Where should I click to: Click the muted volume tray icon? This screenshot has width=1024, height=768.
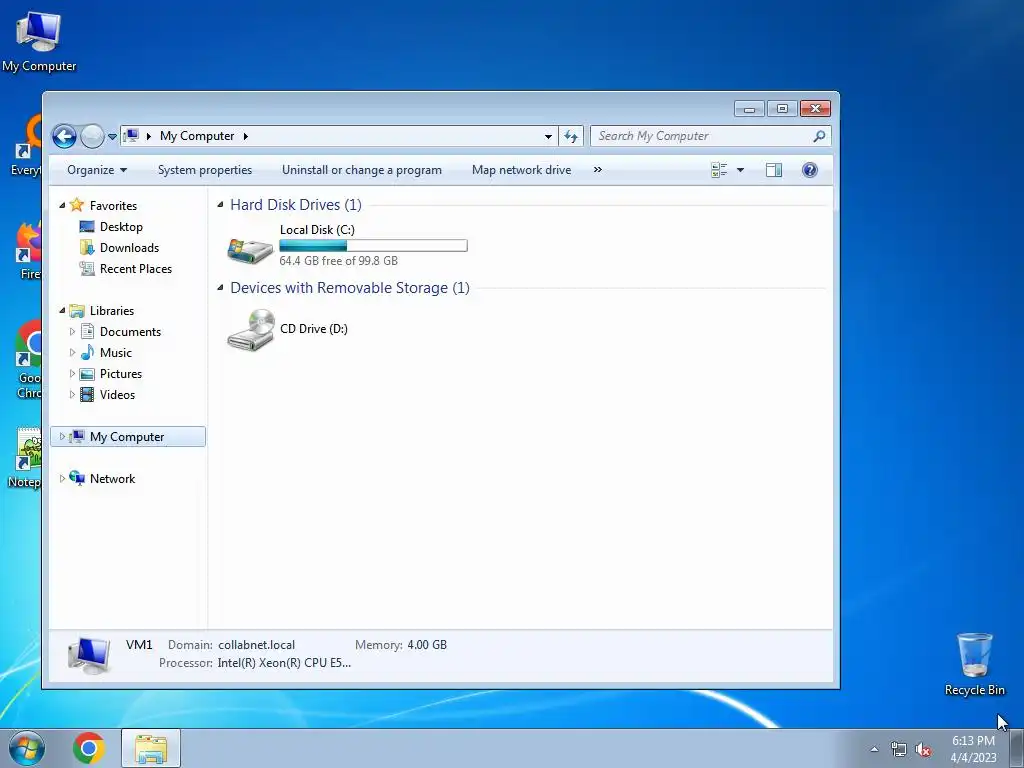[x=923, y=750]
